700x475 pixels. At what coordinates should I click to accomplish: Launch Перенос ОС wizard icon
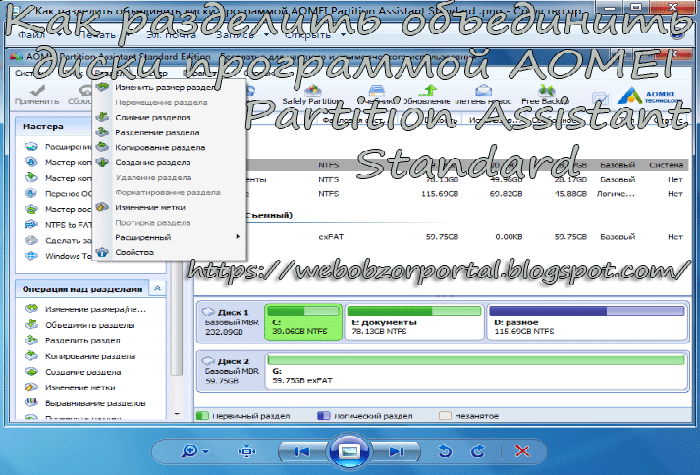(31, 193)
